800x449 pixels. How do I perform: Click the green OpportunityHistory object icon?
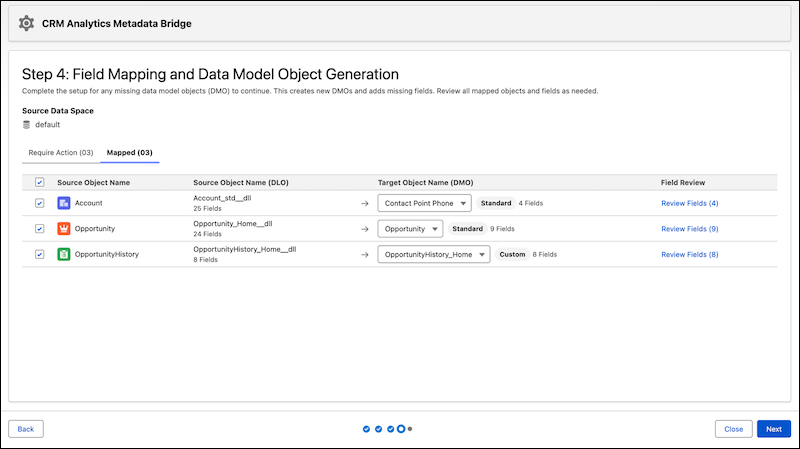[64, 254]
